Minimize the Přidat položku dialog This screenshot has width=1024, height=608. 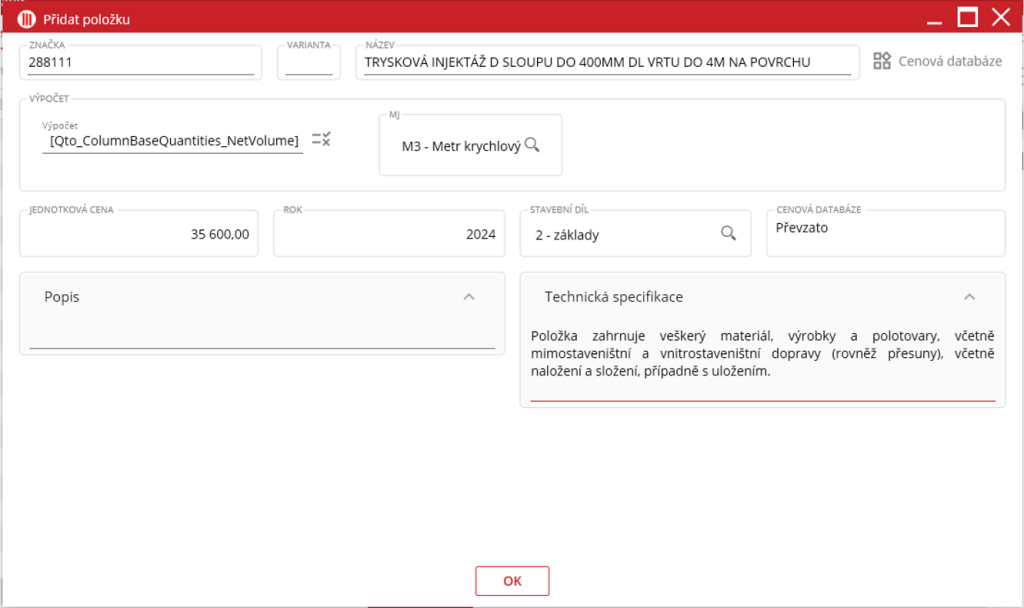coord(934,18)
